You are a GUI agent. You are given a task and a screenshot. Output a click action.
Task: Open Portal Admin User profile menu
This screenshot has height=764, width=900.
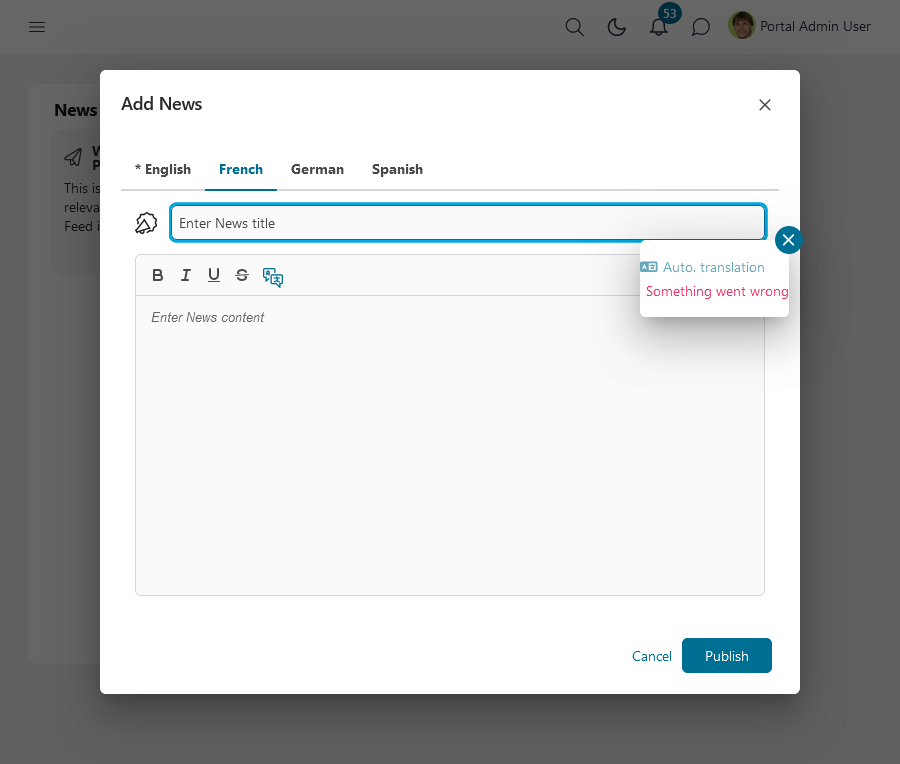click(800, 27)
